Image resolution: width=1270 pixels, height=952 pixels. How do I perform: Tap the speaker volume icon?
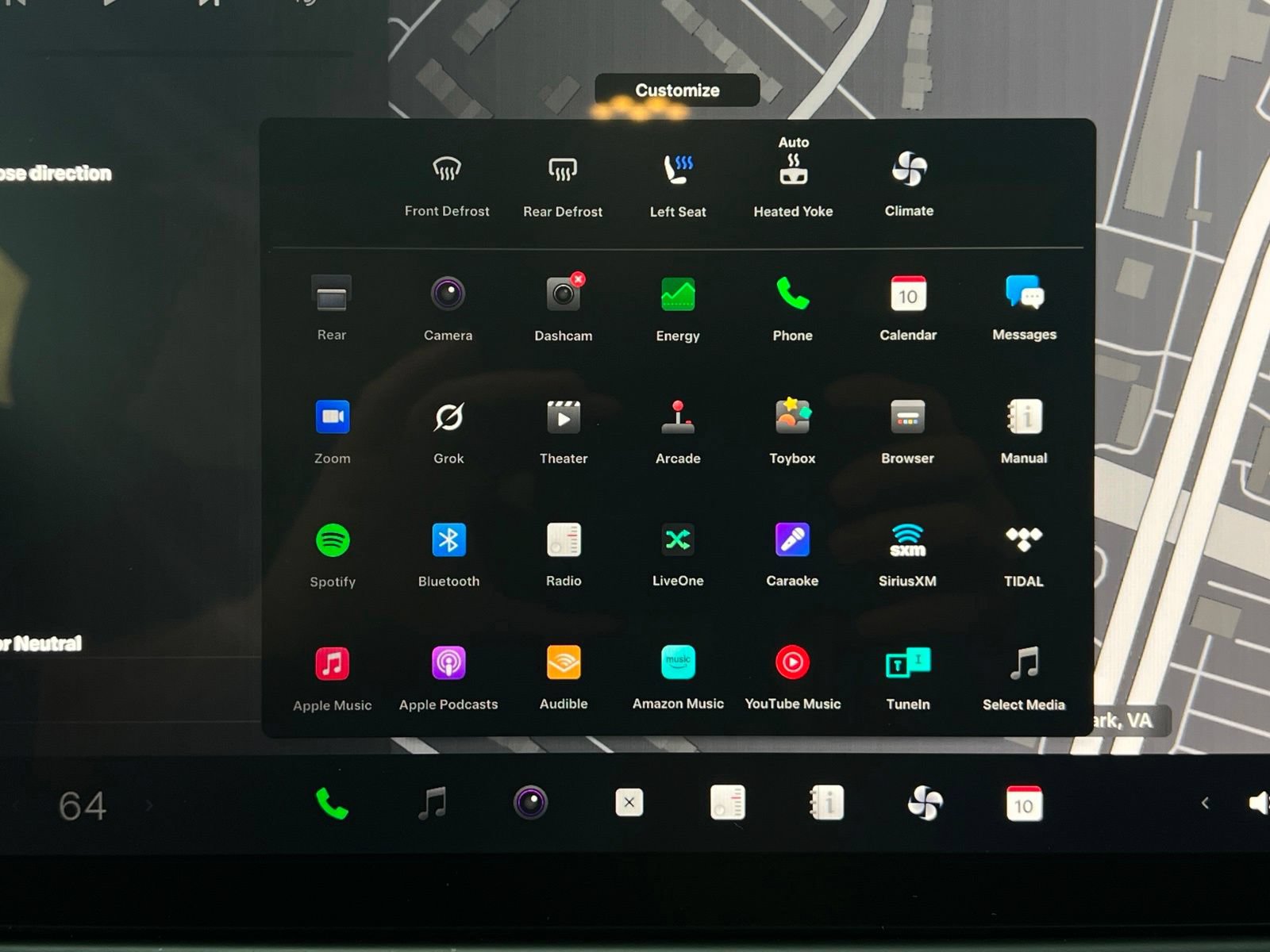pos(1258,804)
